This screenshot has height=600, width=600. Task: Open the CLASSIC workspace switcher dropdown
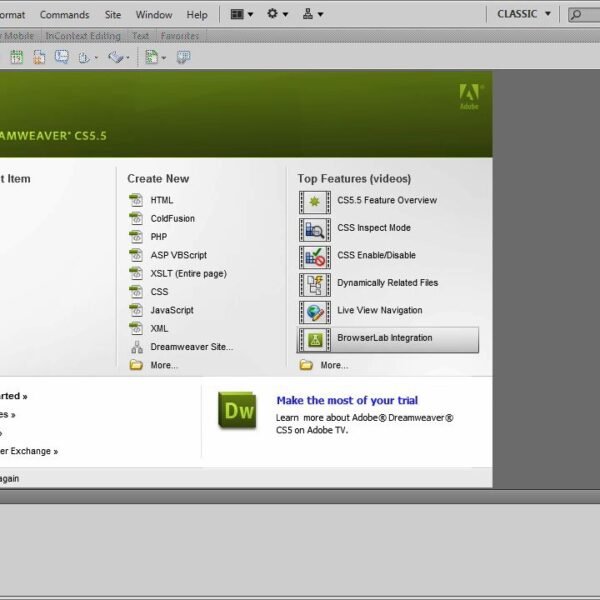(523, 14)
